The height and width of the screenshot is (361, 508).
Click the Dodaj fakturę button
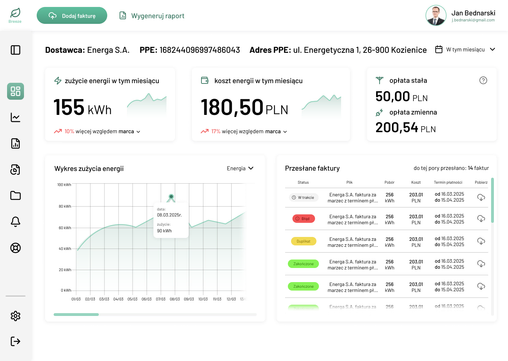click(72, 16)
